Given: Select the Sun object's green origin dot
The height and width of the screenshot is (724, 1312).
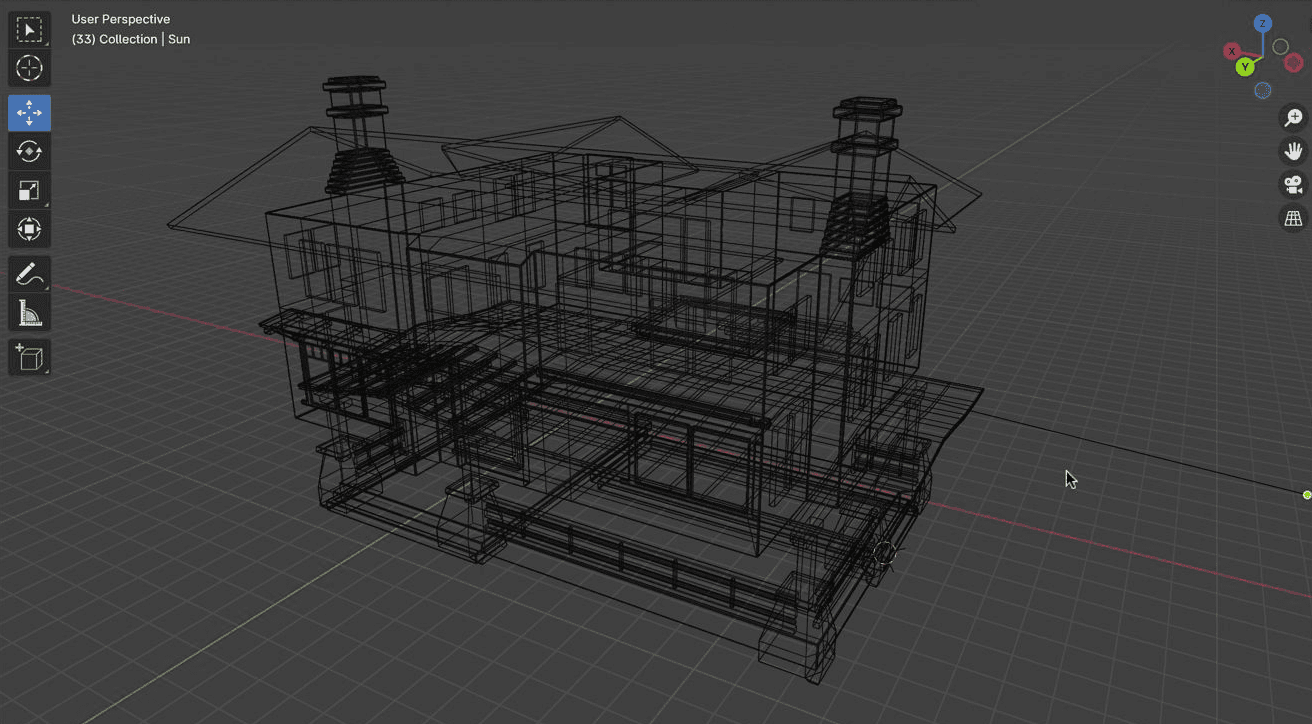Looking at the screenshot, I should click(1307, 495).
